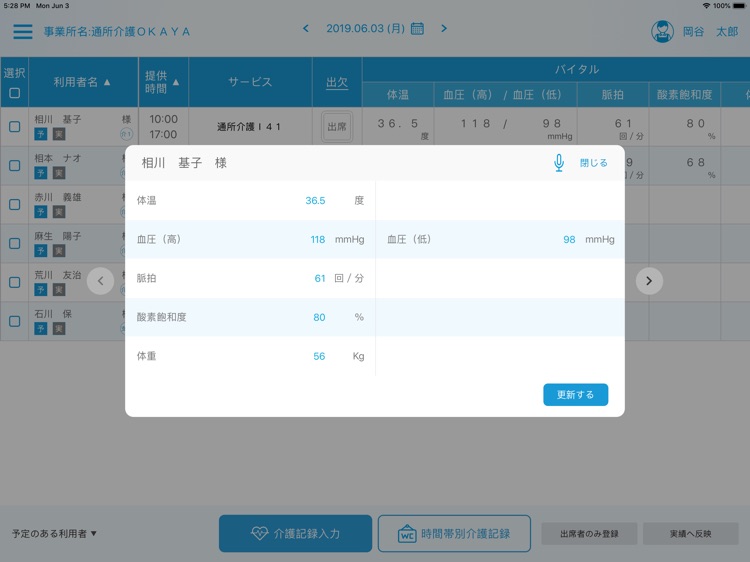Edit 酸素飽和度 value 80

click(319, 317)
